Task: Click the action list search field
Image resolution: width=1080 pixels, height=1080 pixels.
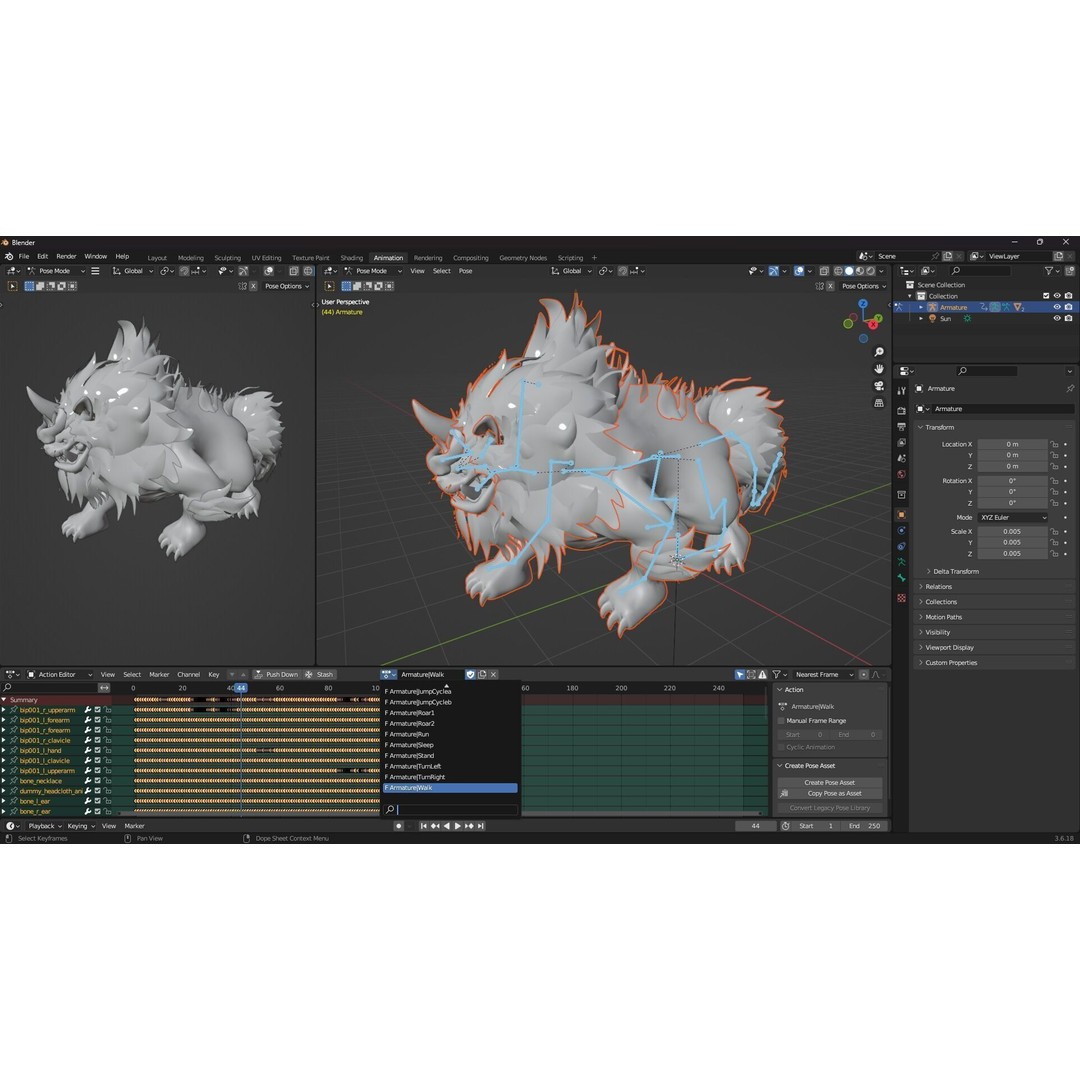Action: coord(450,809)
